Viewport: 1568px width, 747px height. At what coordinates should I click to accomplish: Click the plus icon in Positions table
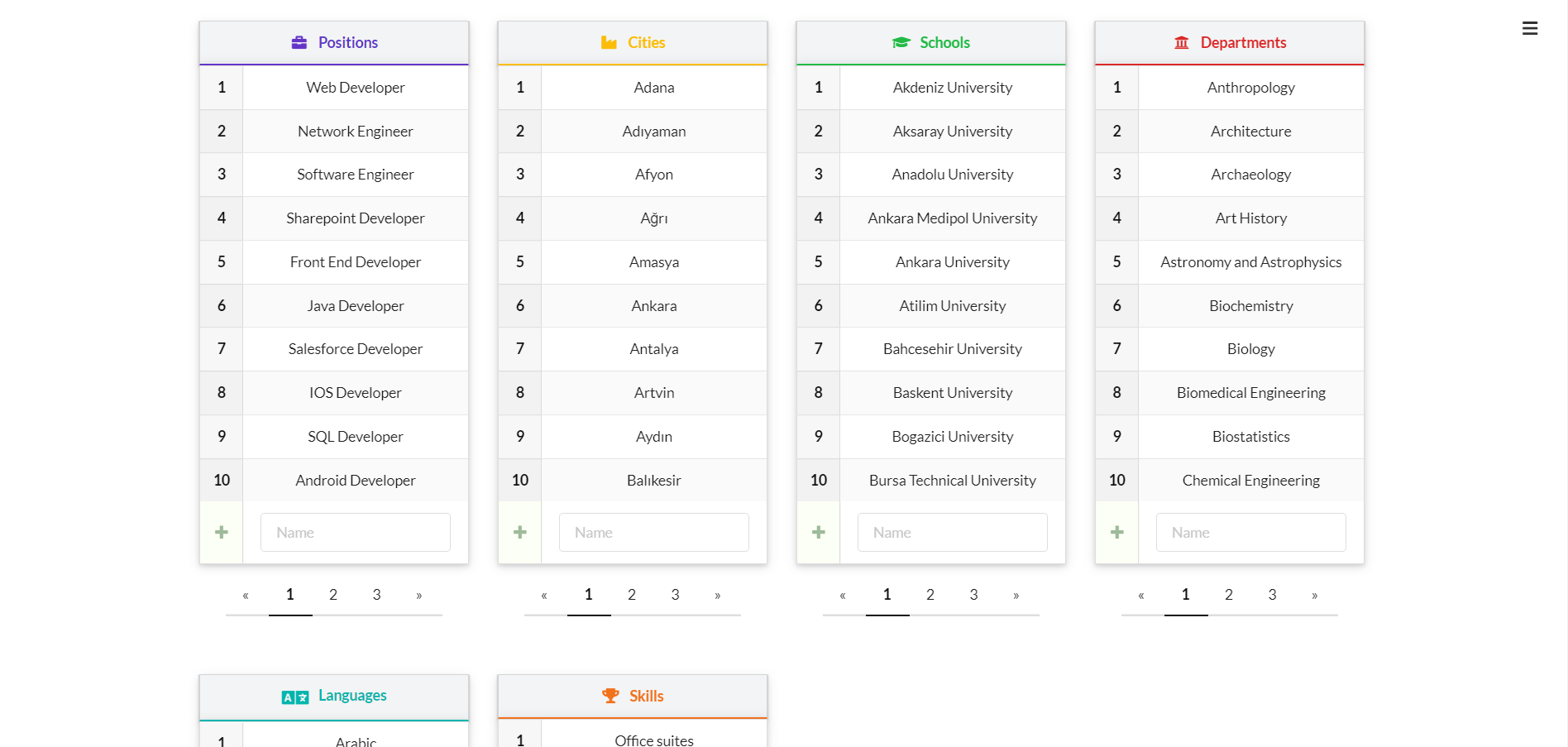coord(222,532)
